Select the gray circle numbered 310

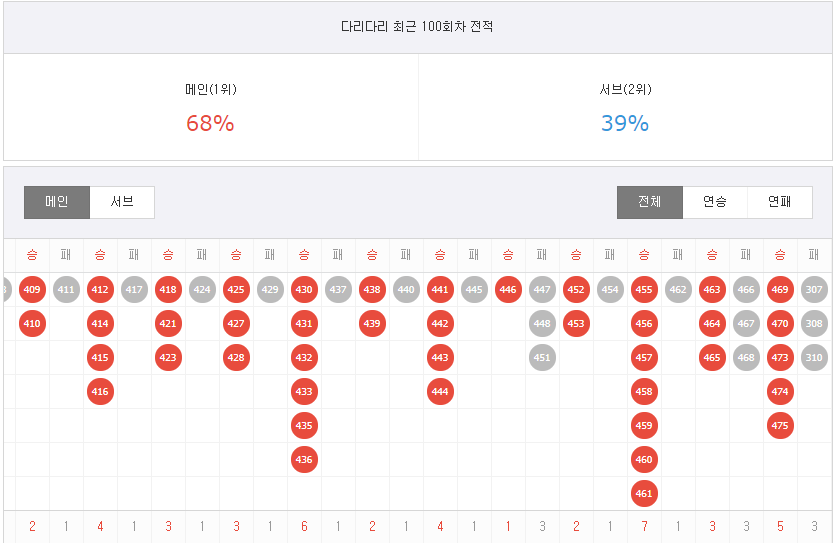pos(814,358)
